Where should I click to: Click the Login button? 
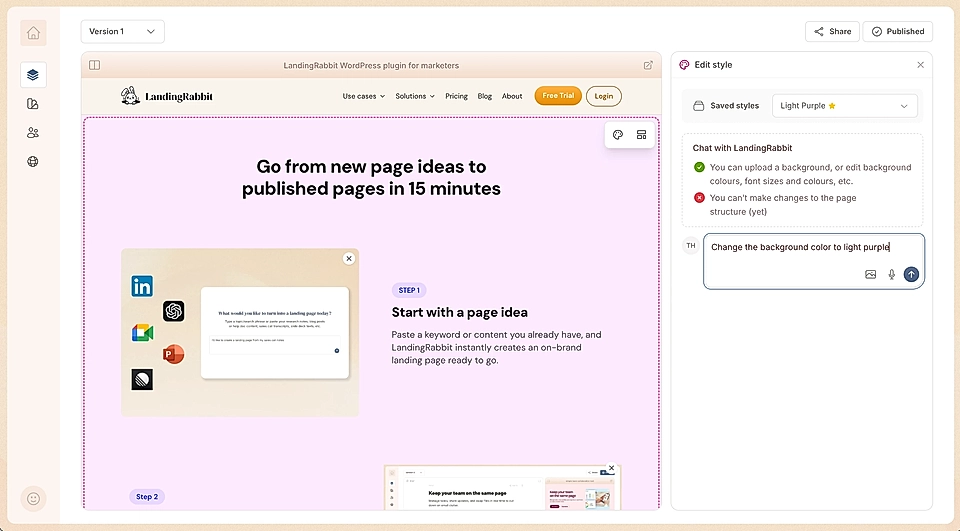[604, 96]
